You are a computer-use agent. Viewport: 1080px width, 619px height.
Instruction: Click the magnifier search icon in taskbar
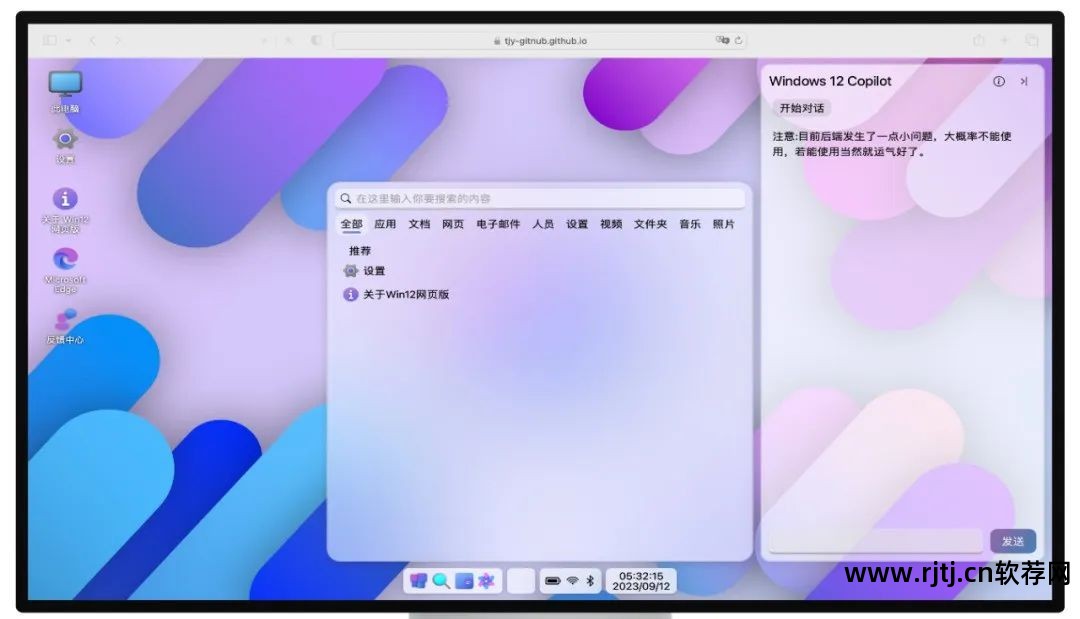coord(441,580)
